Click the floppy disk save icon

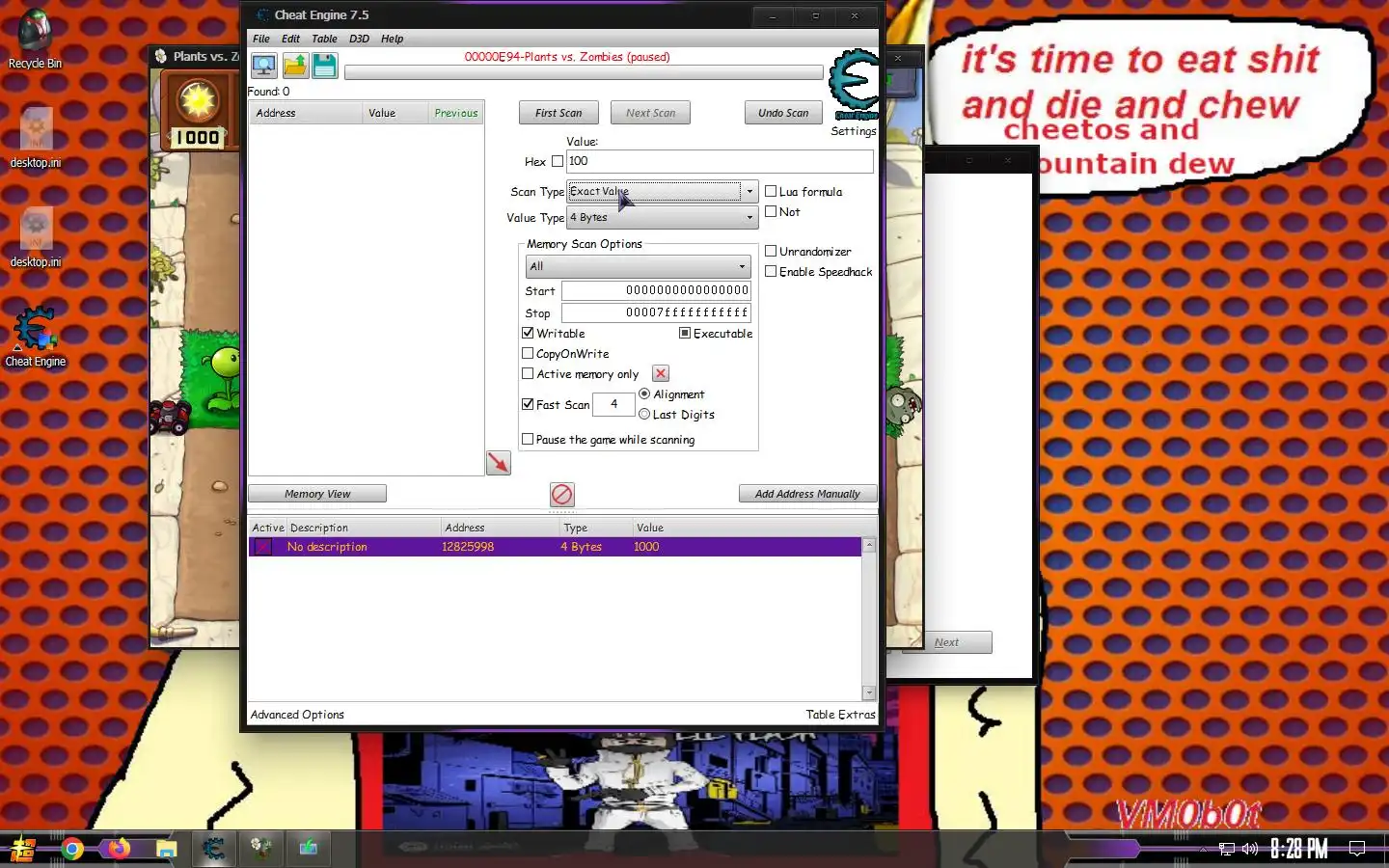coord(325,66)
